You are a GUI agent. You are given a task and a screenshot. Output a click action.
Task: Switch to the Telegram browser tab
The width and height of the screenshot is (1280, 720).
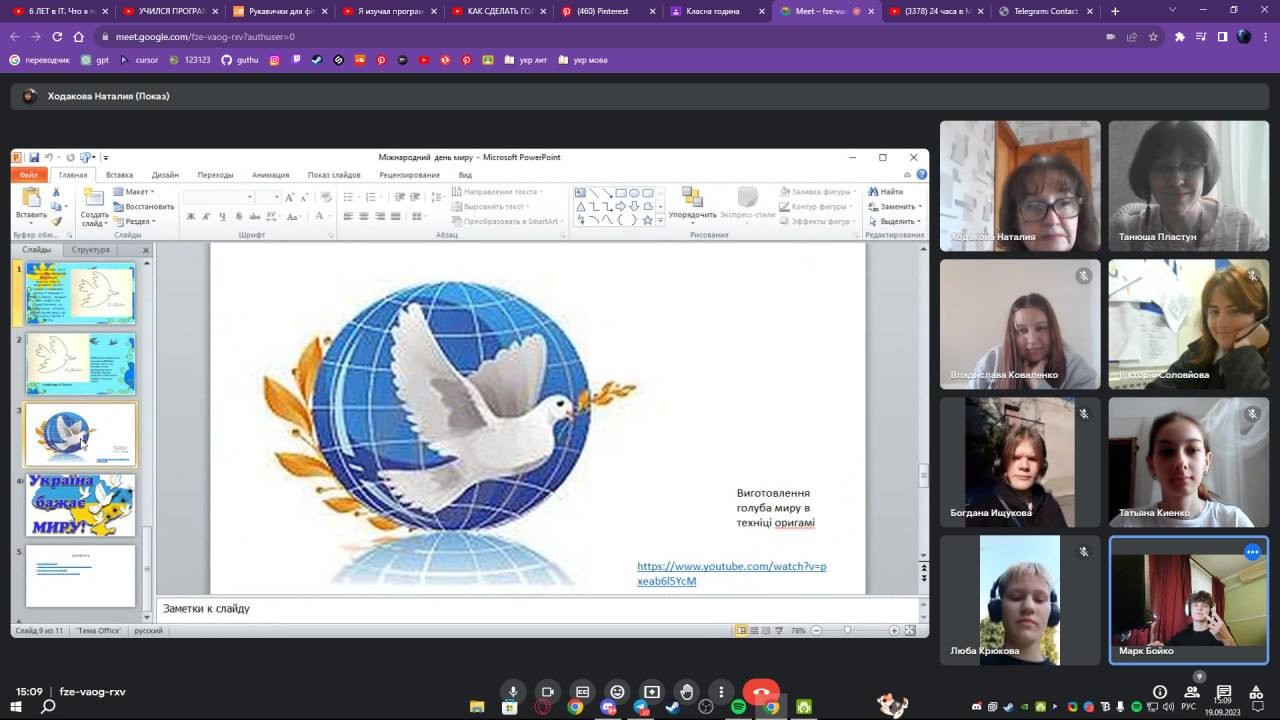[x=1045, y=11]
